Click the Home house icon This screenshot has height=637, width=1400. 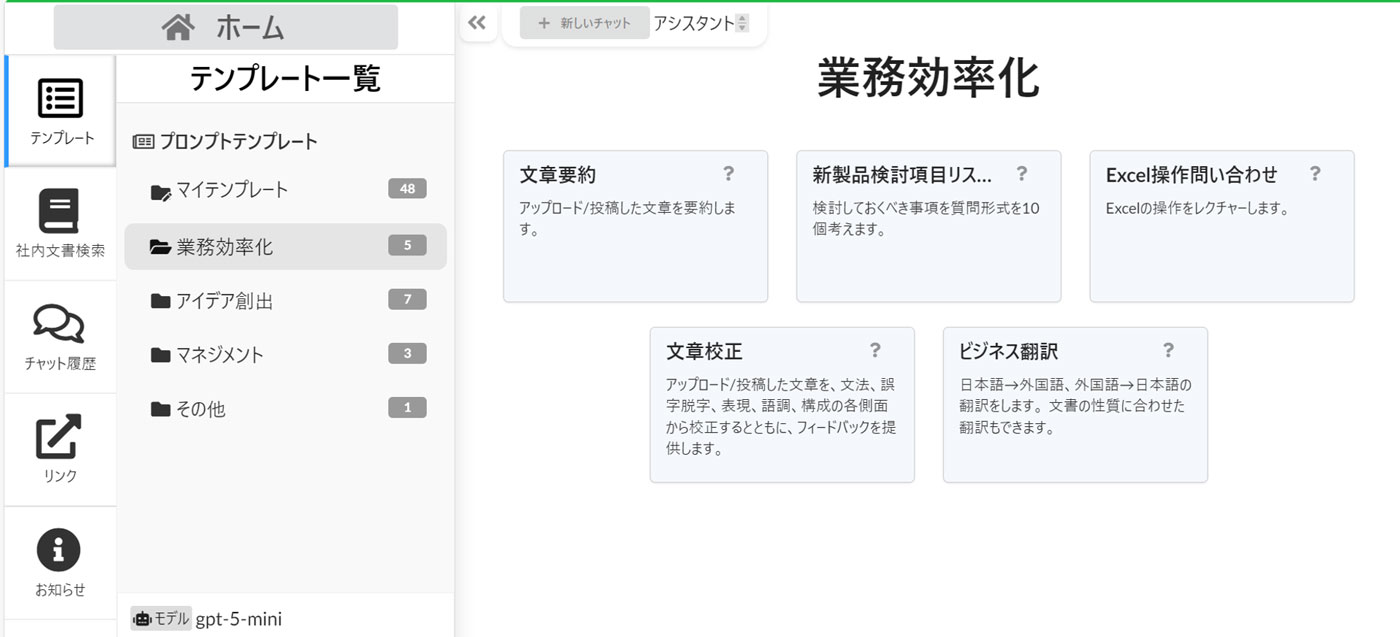(x=178, y=28)
